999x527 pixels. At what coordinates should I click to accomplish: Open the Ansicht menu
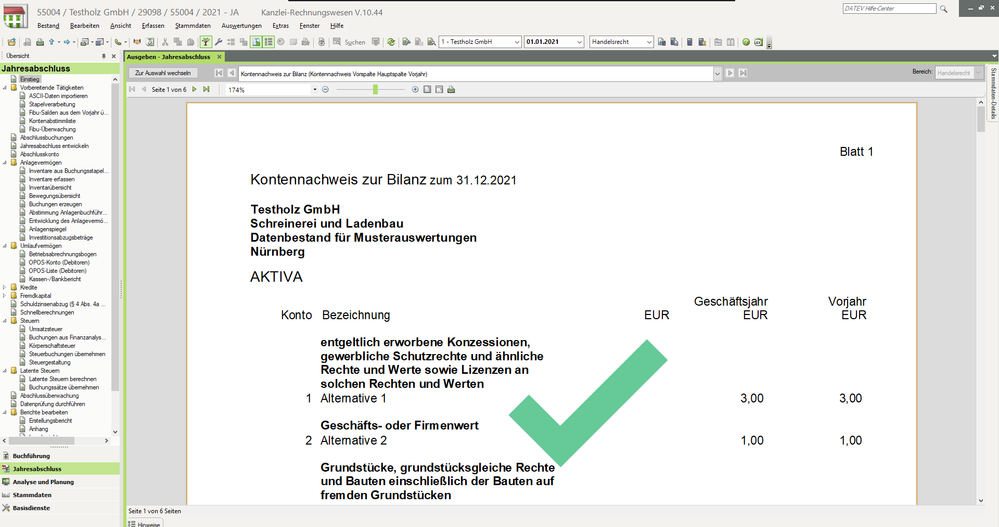click(x=120, y=25)
